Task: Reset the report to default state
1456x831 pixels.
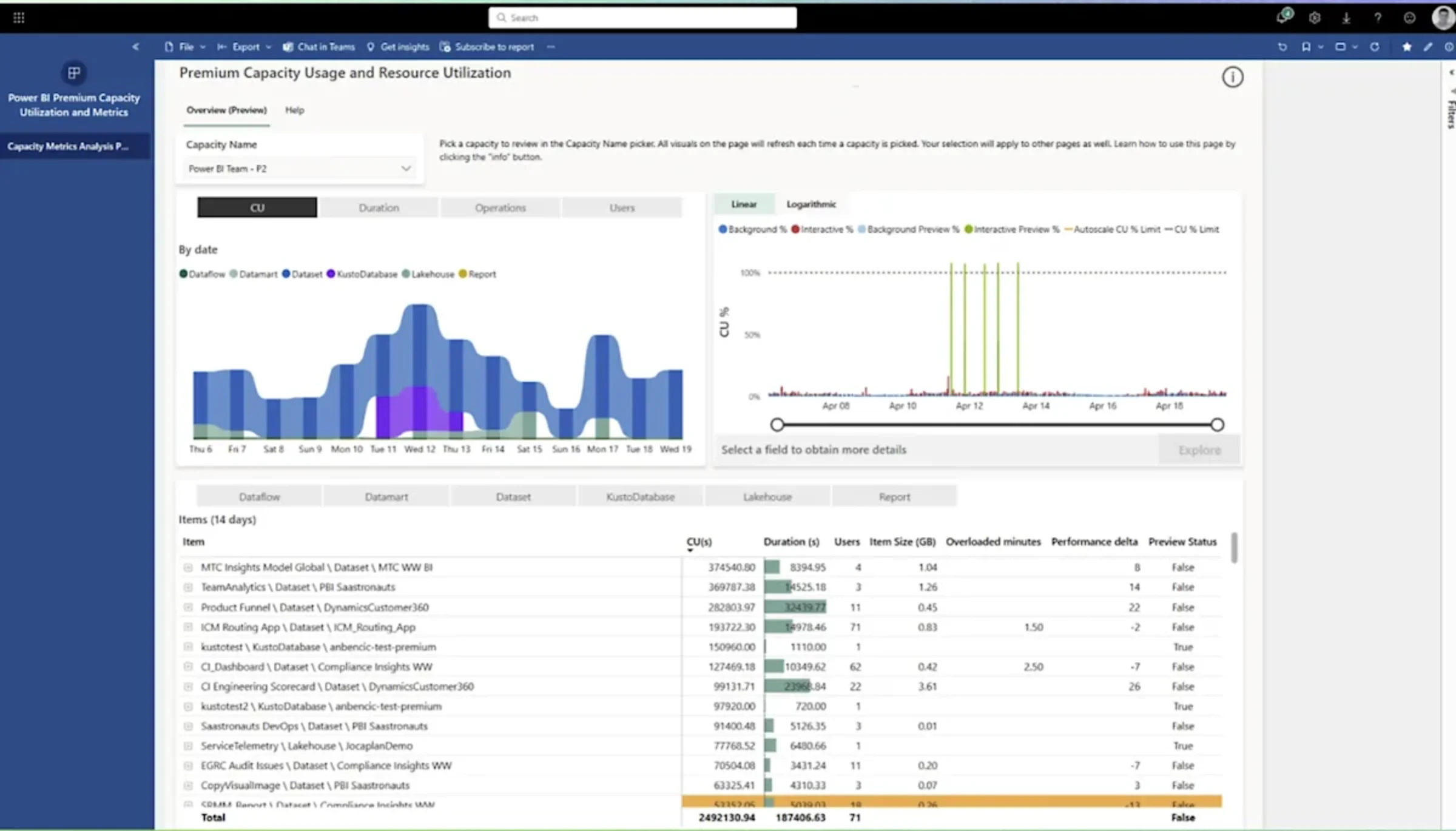Action: tap(1282, 47)
